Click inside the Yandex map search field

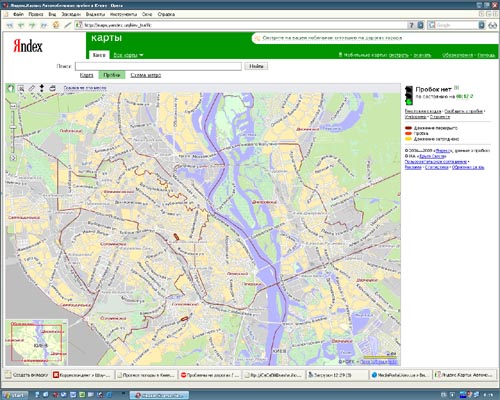tap(158, 66)
